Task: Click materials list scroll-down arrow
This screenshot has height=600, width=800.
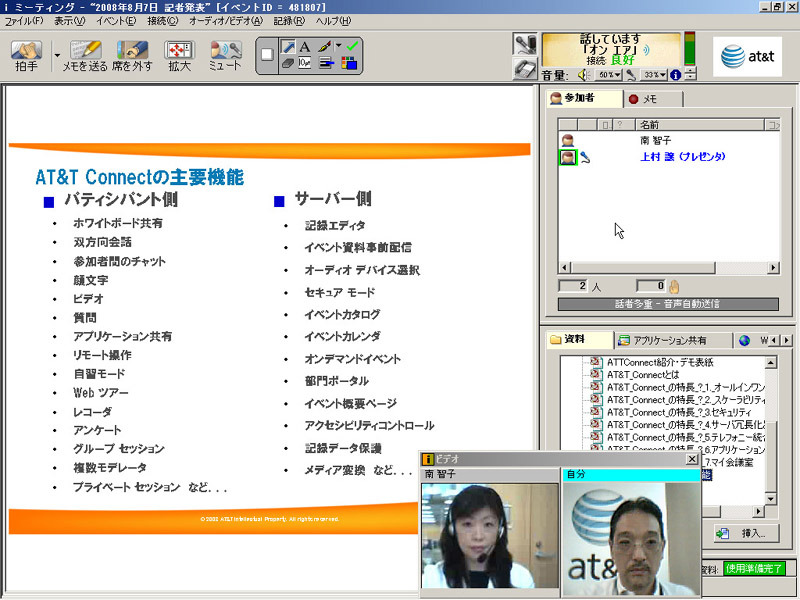Action: coord(771,498)
